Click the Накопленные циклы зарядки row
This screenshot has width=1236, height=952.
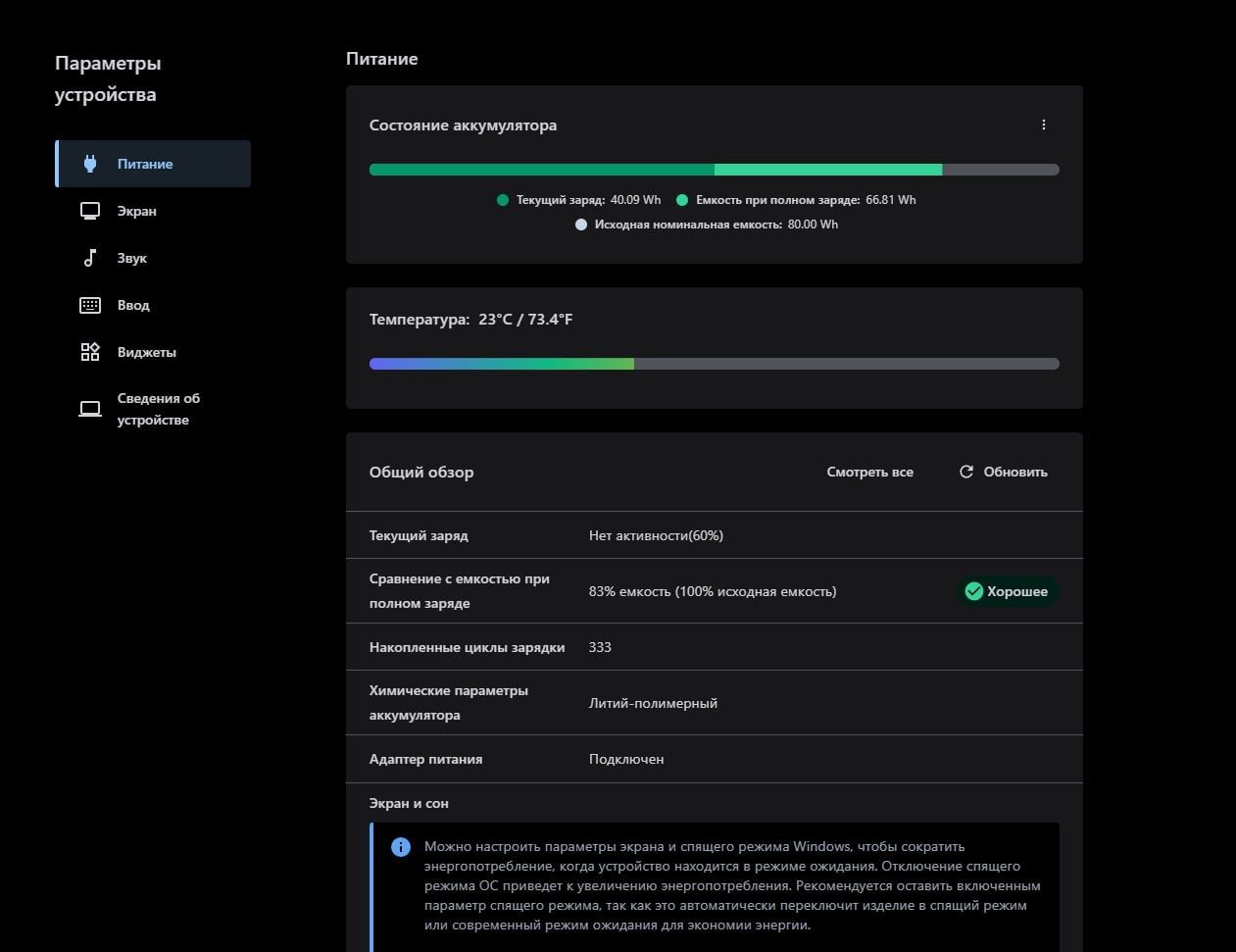pyautogui.click(x=714, y=647)
